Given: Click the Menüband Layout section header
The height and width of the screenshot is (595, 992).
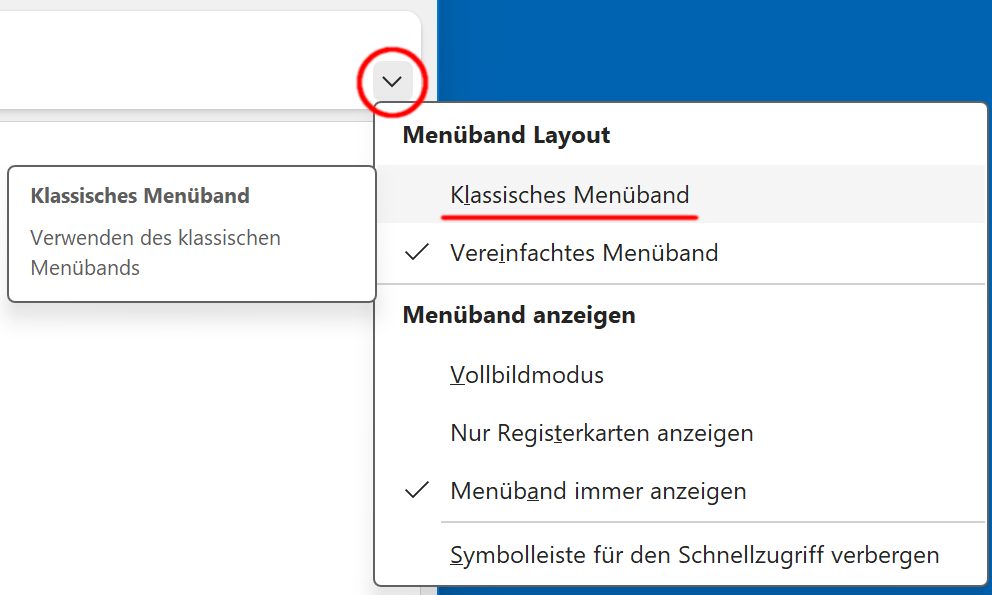Looking at the screenshot, I should coord(506,135).
